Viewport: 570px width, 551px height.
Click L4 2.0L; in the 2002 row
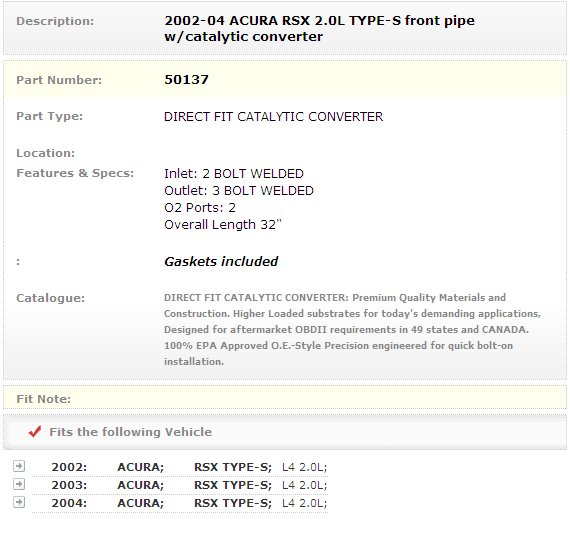[x=305, y=467]
